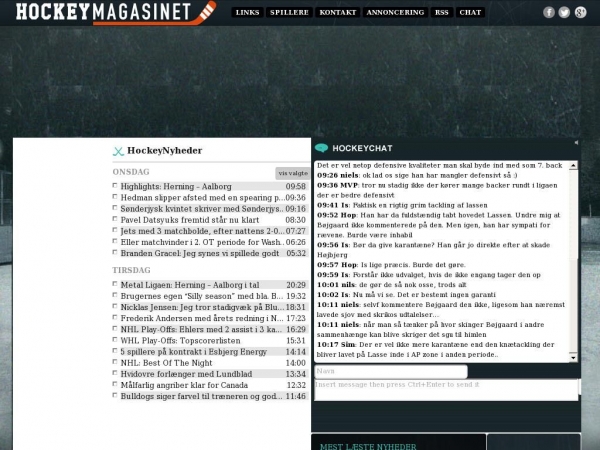Open the ANNONCERING menu item
This screenshot has width=600, height=450.
(395, 12)
